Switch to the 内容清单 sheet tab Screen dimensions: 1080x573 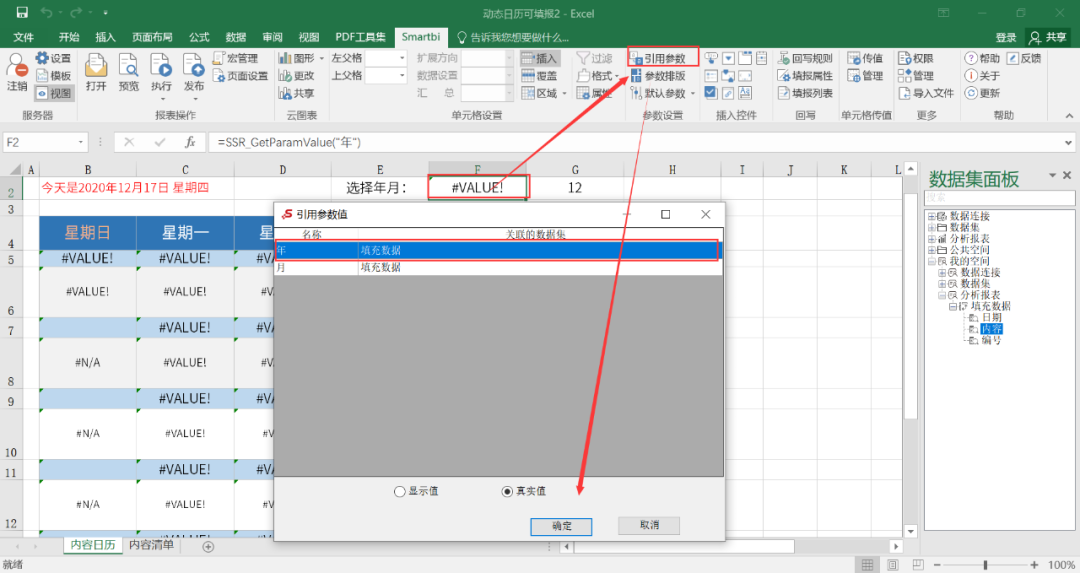pyautogui.click(x=152, y=545)
